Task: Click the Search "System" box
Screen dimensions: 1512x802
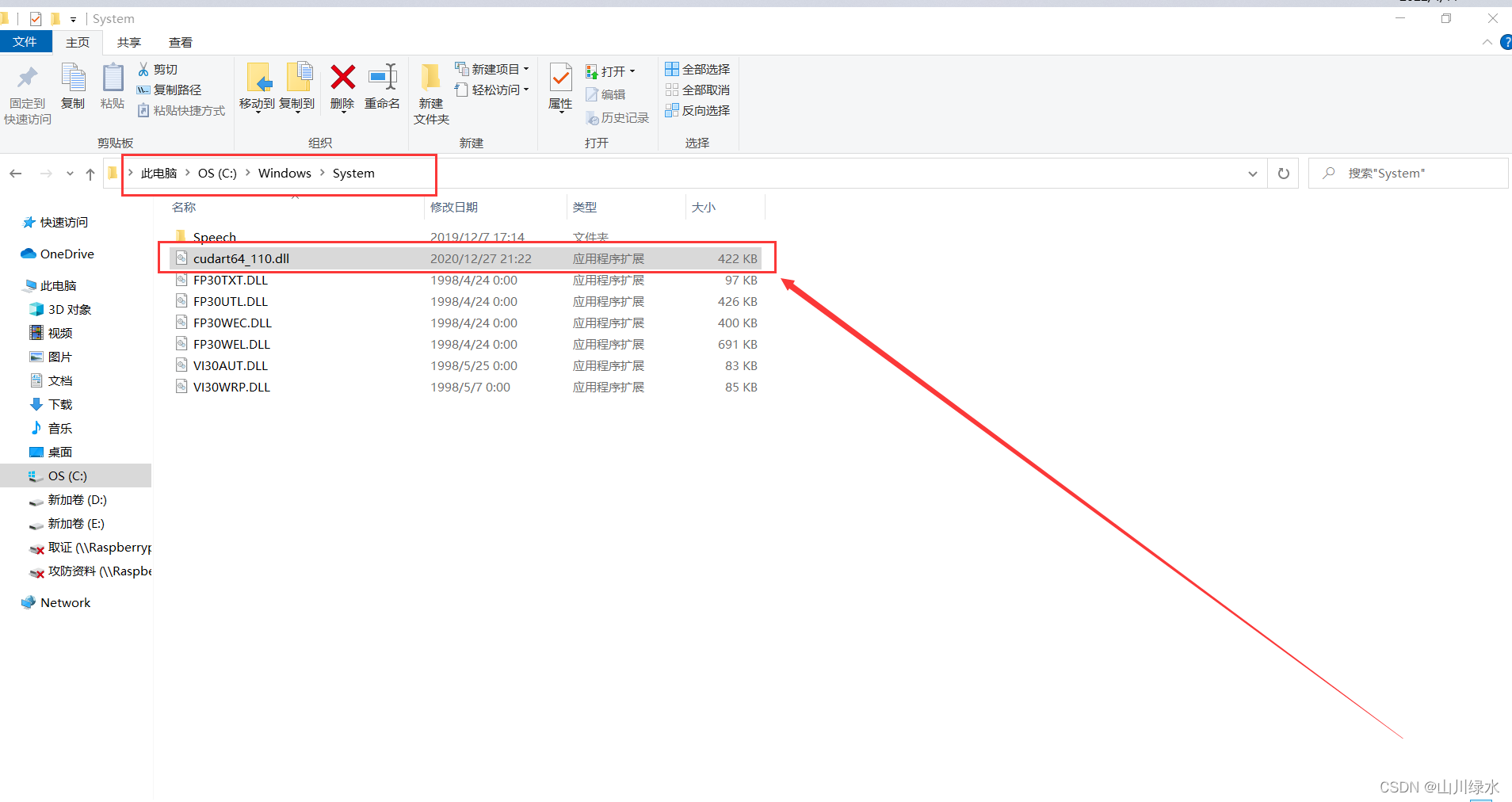Action: (x=1408, y=174)
